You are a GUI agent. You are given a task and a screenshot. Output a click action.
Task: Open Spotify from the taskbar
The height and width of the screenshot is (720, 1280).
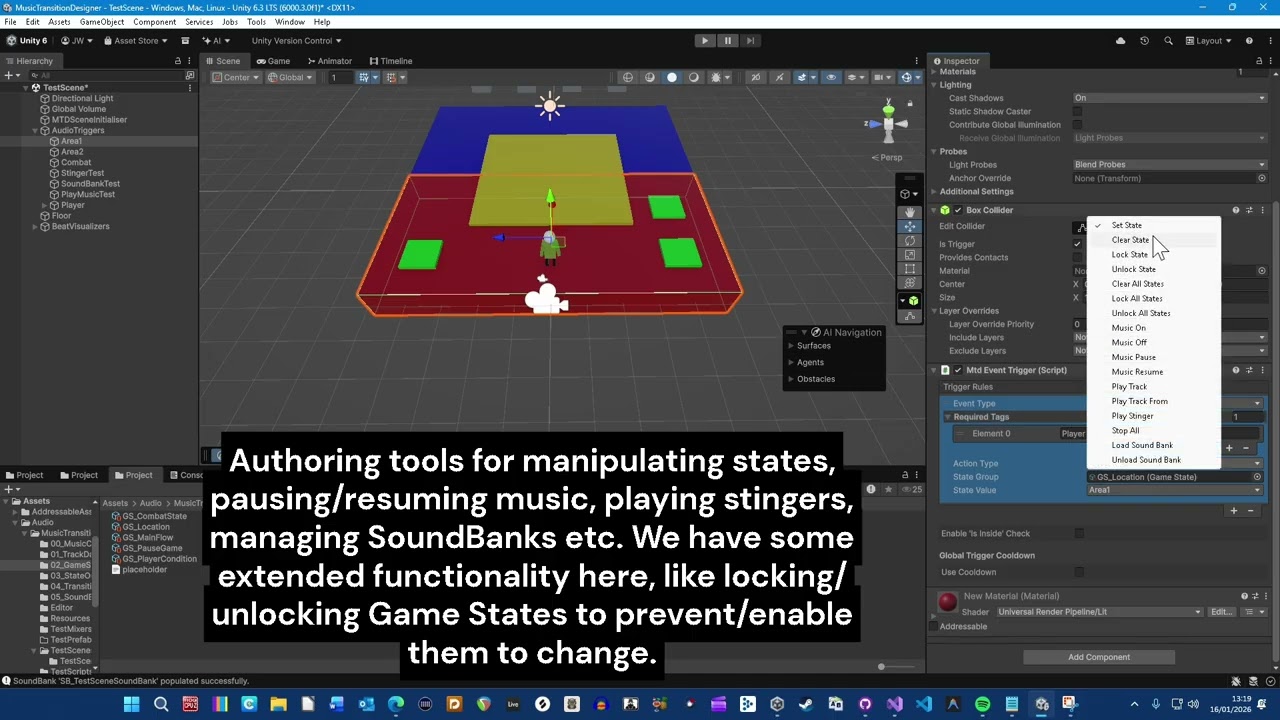coord(982,704)
